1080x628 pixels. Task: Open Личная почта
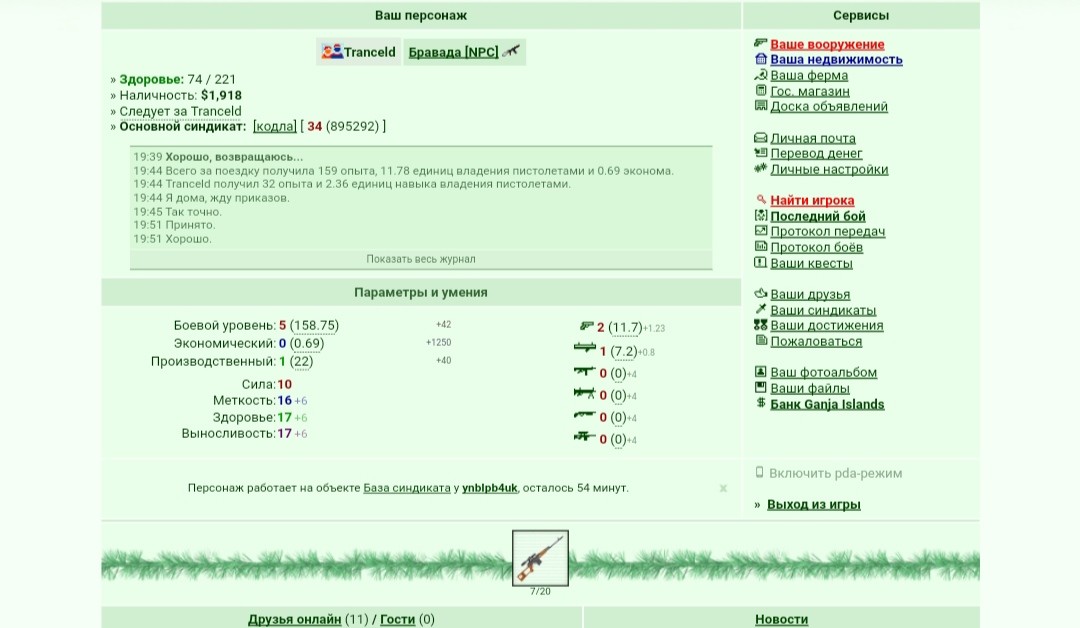[813, 138]
